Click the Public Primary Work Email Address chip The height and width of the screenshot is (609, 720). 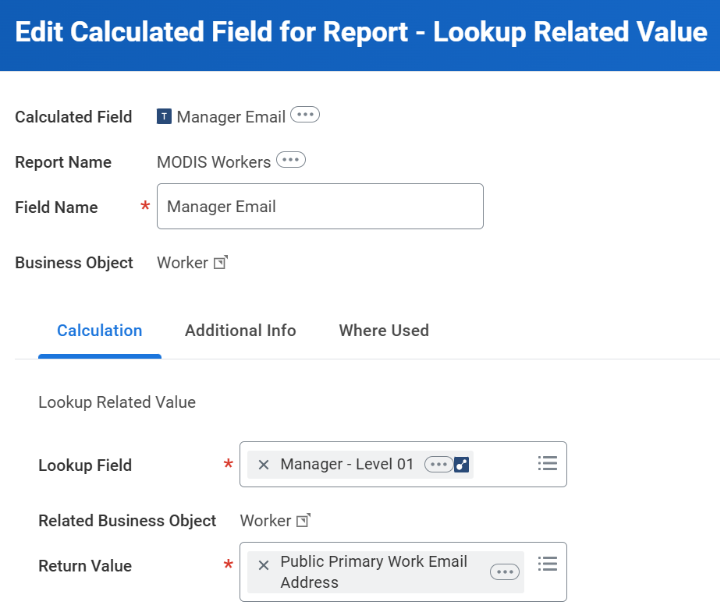point(374,572)
